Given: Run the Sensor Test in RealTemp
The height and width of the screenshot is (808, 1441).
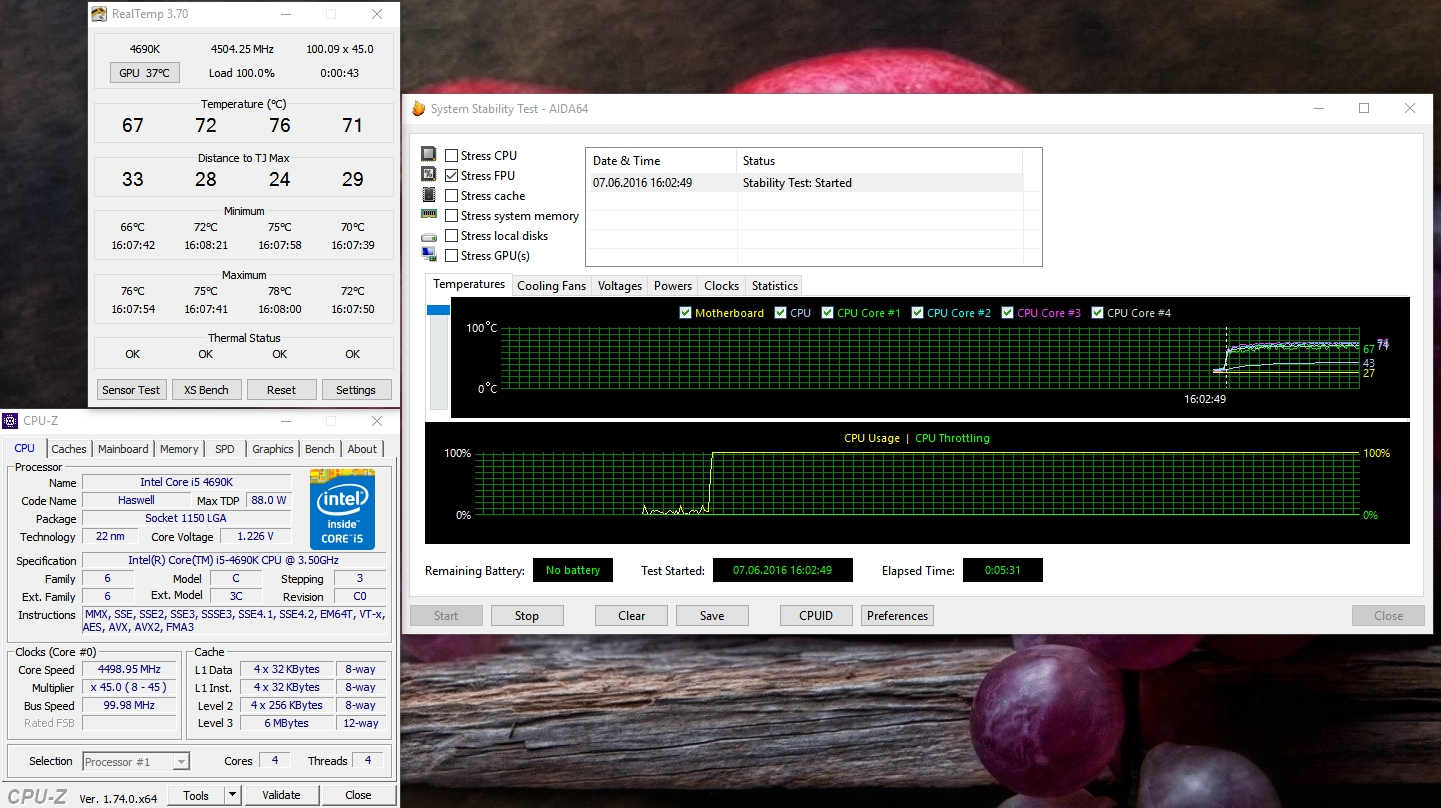Looking at the screenshot, I should pos(131,390).
